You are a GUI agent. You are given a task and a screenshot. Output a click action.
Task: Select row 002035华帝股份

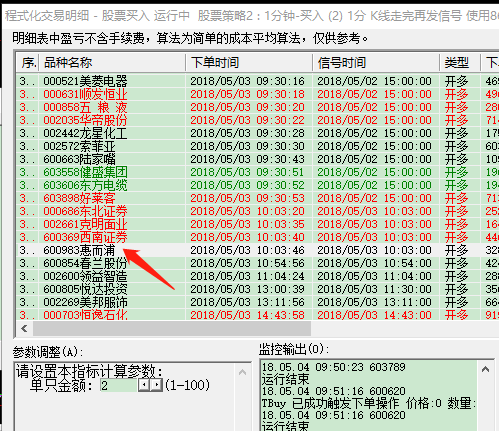click(257, 120)
